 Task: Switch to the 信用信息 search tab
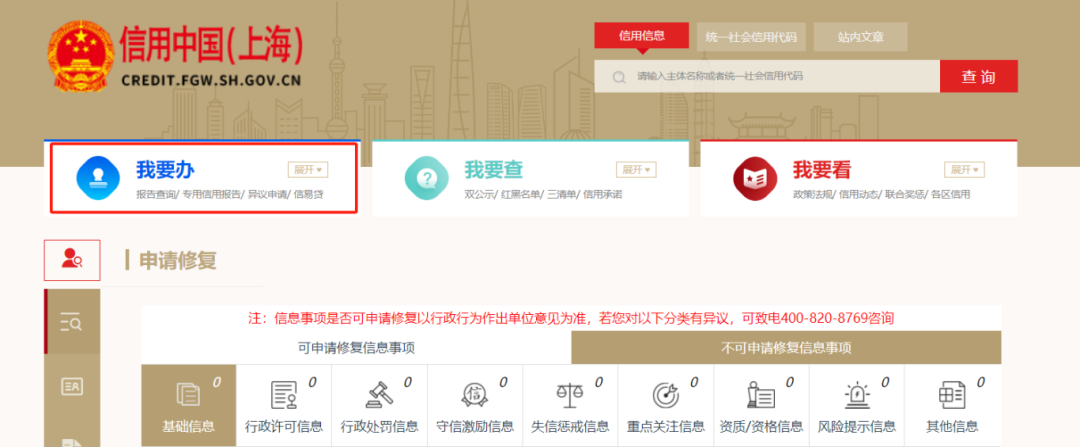(642, 36)
